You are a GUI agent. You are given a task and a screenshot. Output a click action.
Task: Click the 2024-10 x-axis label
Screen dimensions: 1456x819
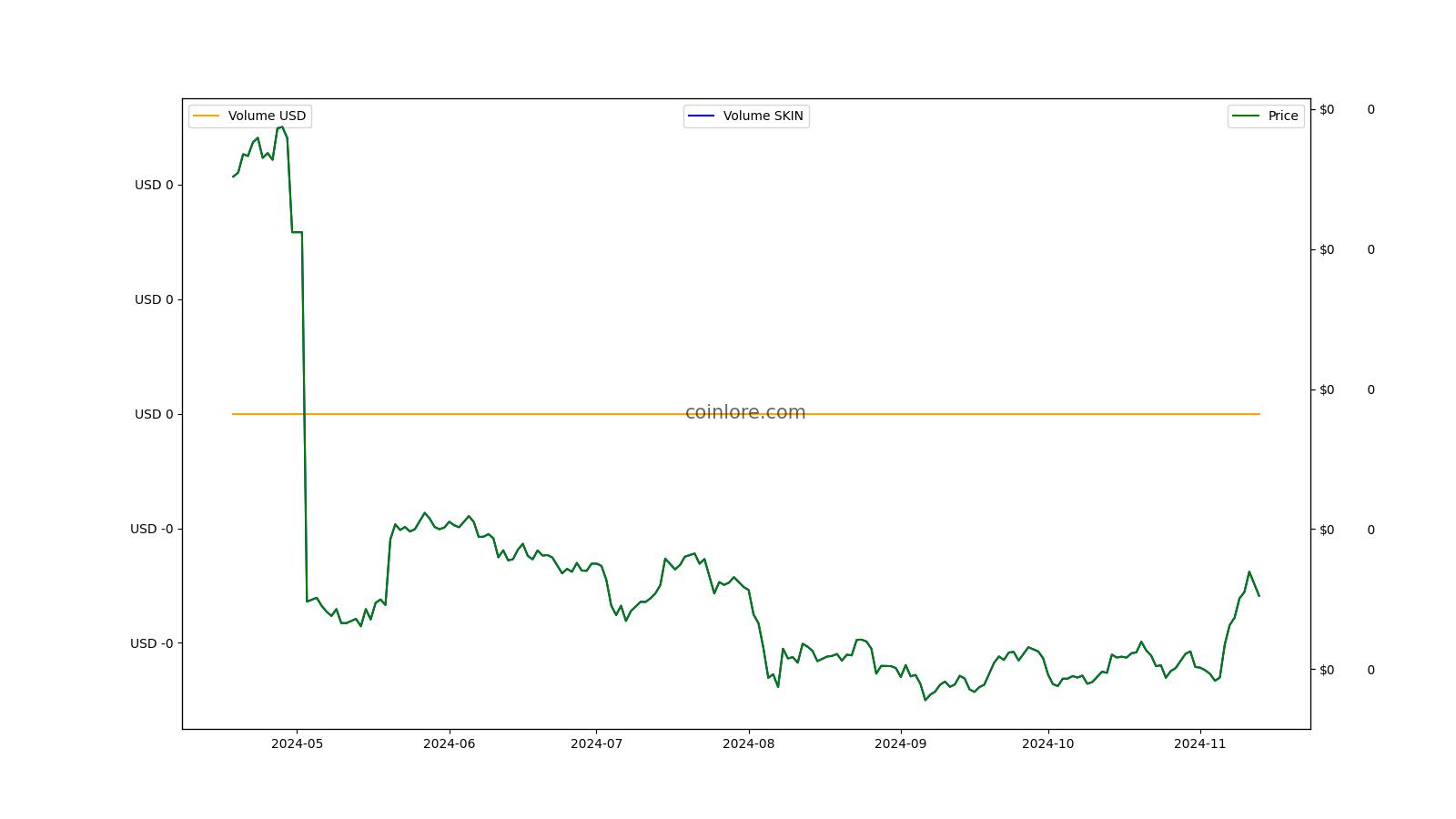(1047, 743)
